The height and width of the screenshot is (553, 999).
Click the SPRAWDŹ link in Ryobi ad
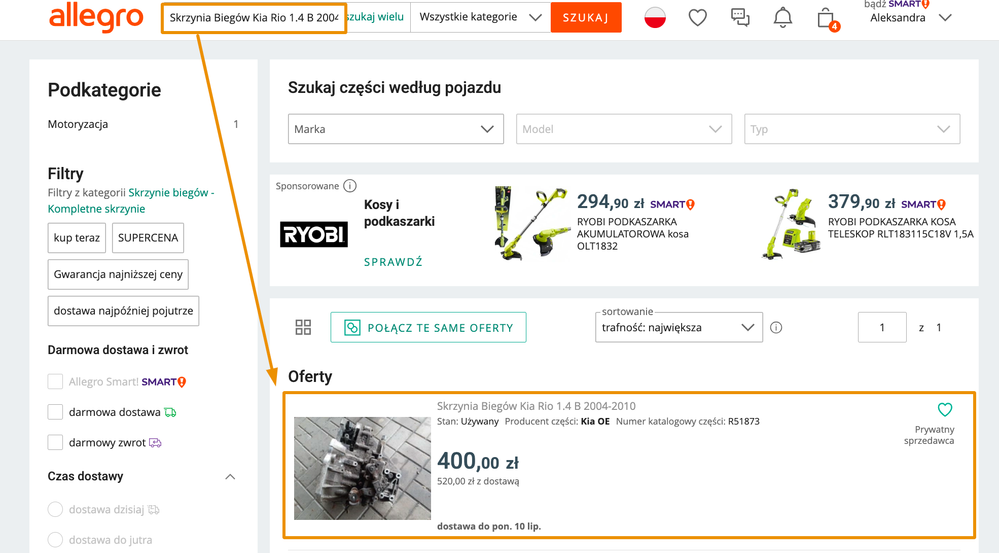393,262
